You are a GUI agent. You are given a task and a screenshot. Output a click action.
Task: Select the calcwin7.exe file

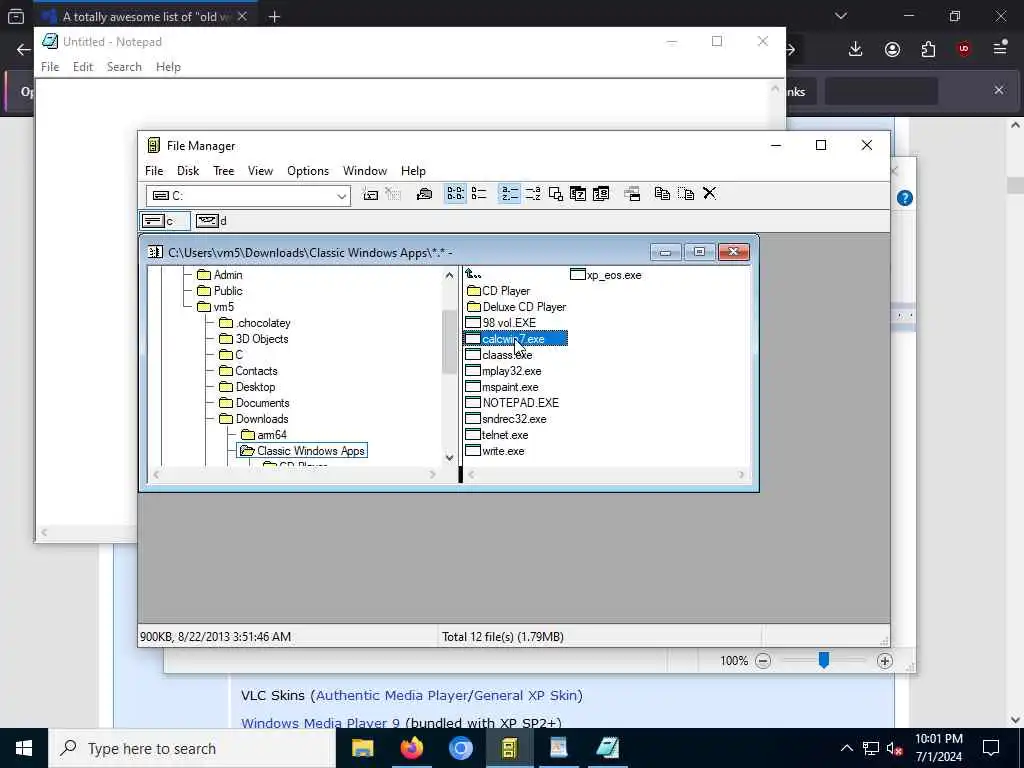[x=516, y=339]
